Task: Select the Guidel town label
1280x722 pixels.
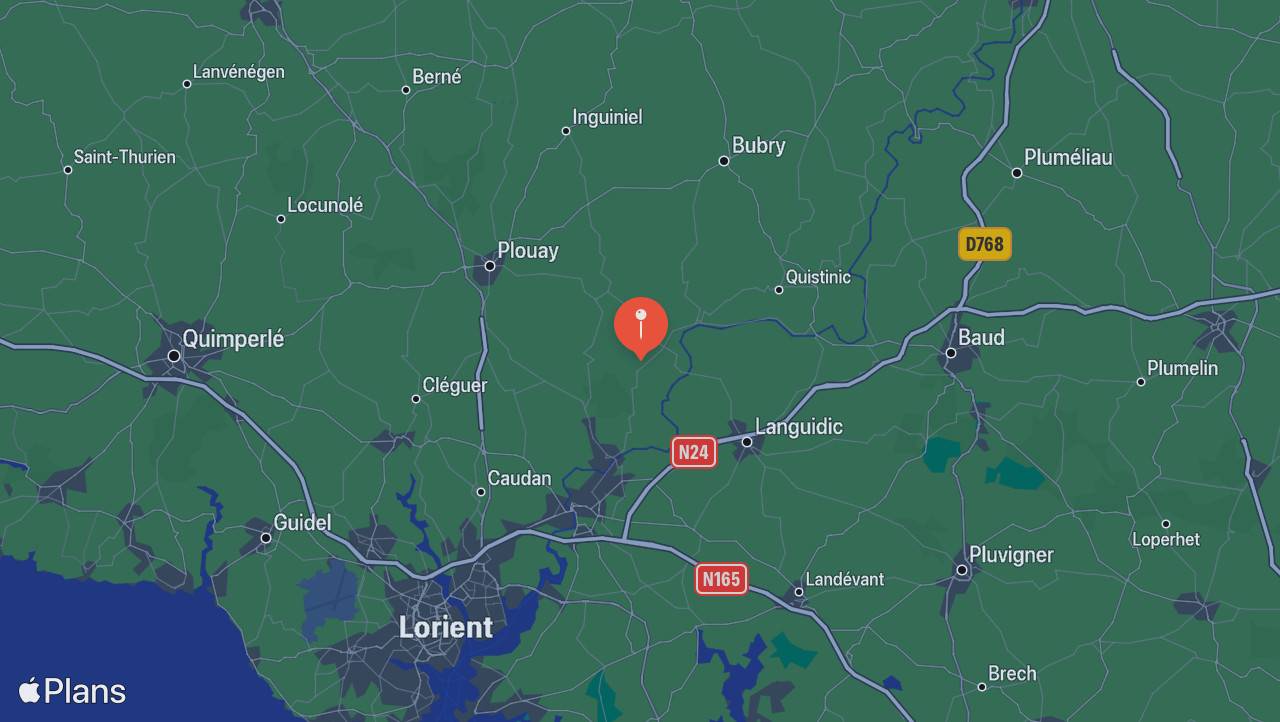Action: (x=302, y=522)
